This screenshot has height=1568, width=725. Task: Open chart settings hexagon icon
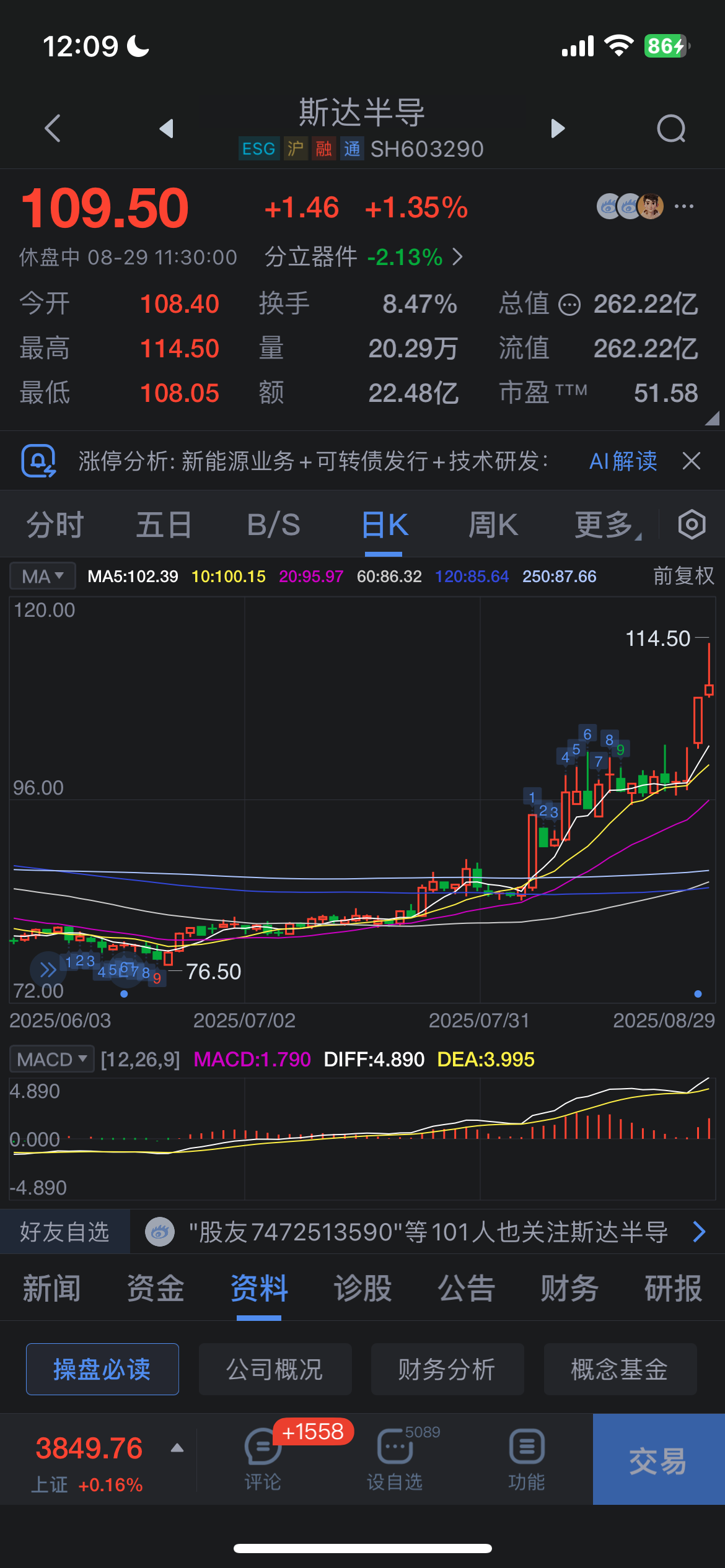pos(692,525)
